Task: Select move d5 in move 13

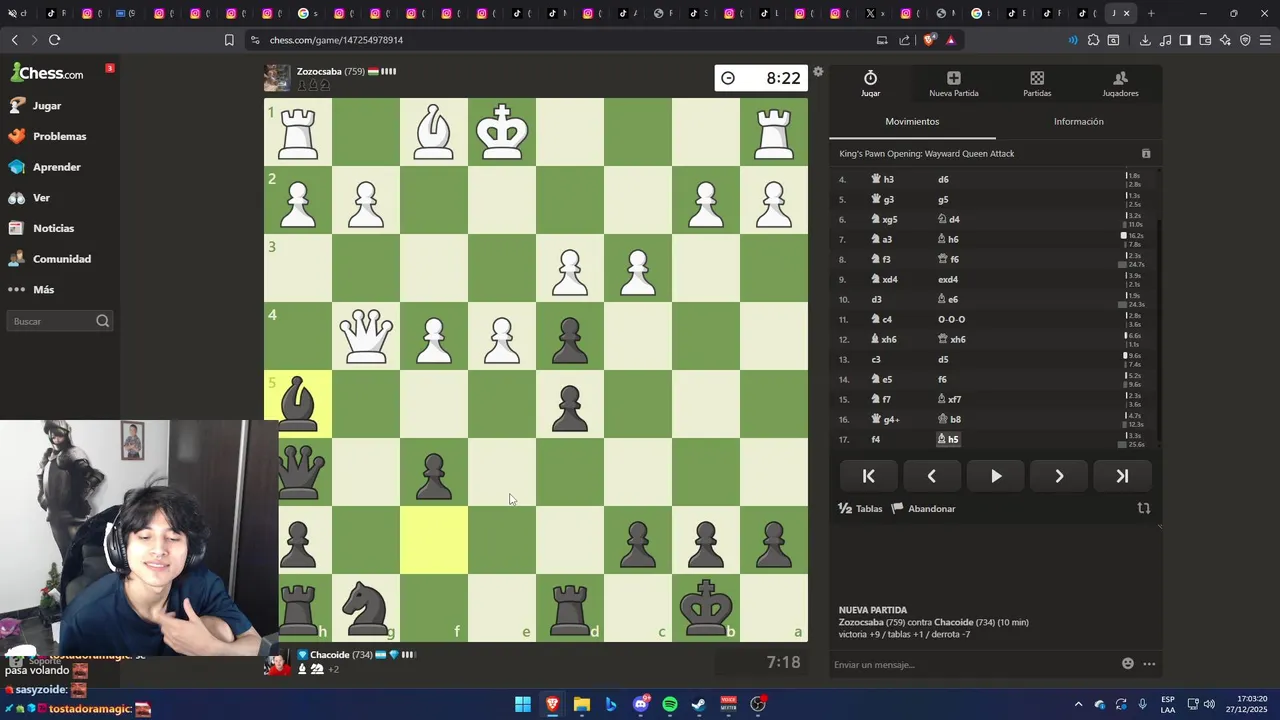Action: 943,360
